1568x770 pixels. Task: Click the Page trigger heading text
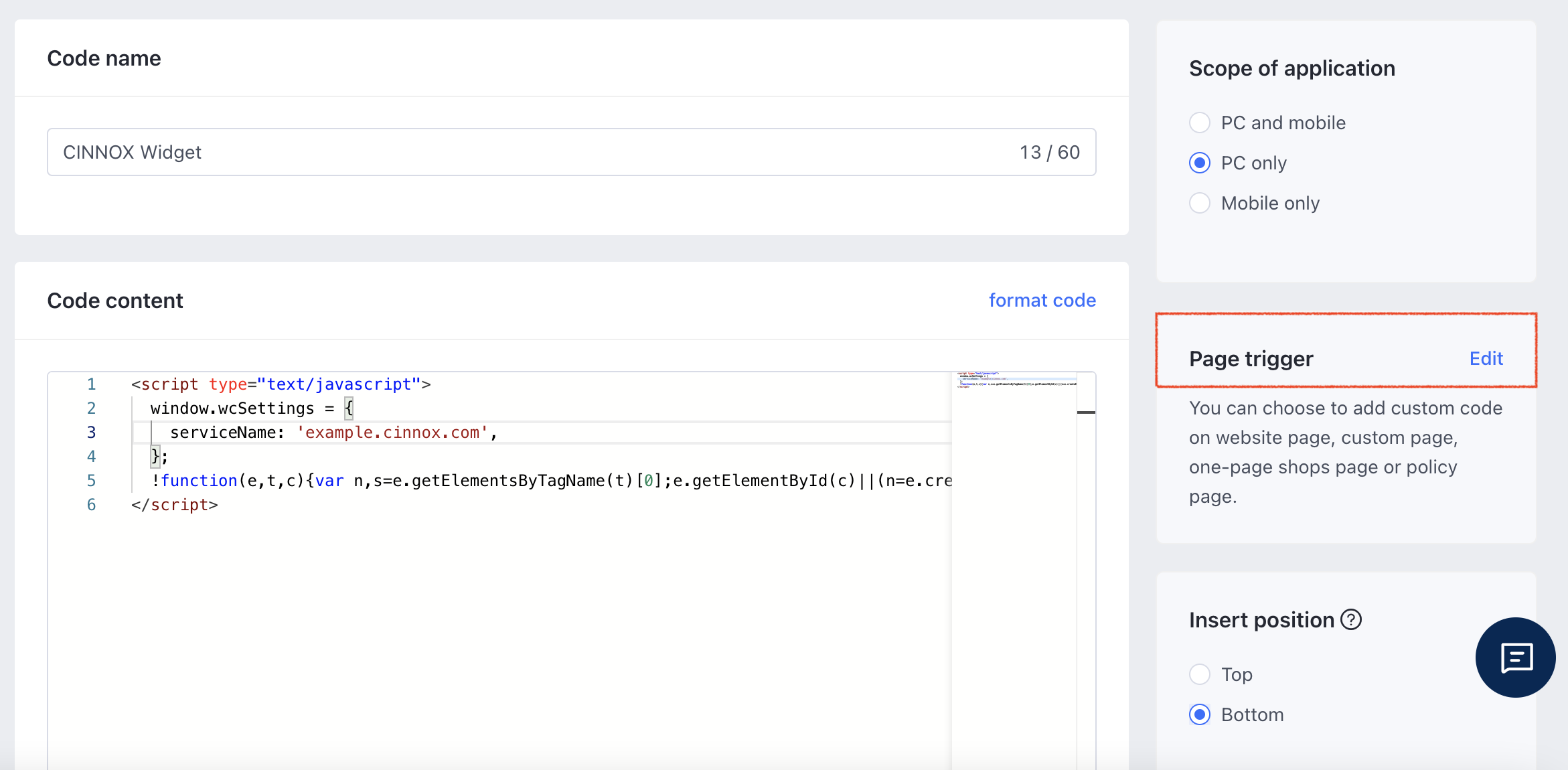(1251, 359)
